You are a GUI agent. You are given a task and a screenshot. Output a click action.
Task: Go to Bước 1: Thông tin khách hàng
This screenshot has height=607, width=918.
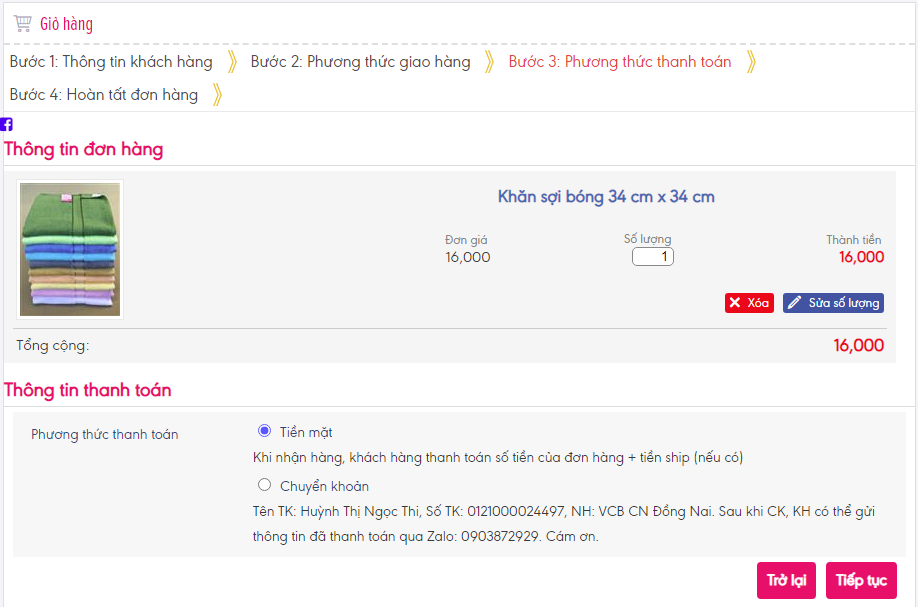(111, 62)
